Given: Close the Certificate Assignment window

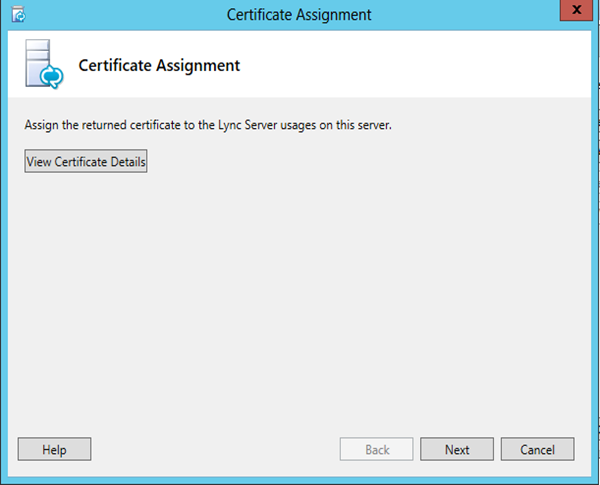Looking at the screenshot, I should click(576, 10).
